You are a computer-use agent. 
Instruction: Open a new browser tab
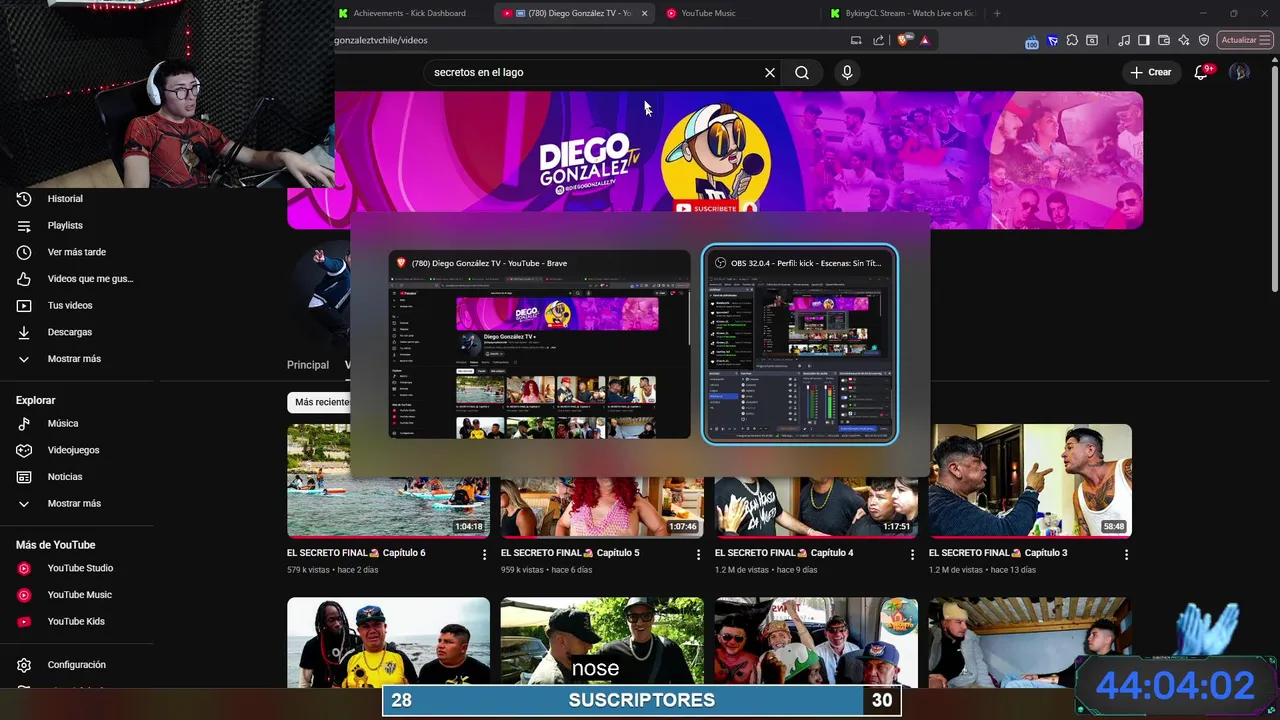997,13
